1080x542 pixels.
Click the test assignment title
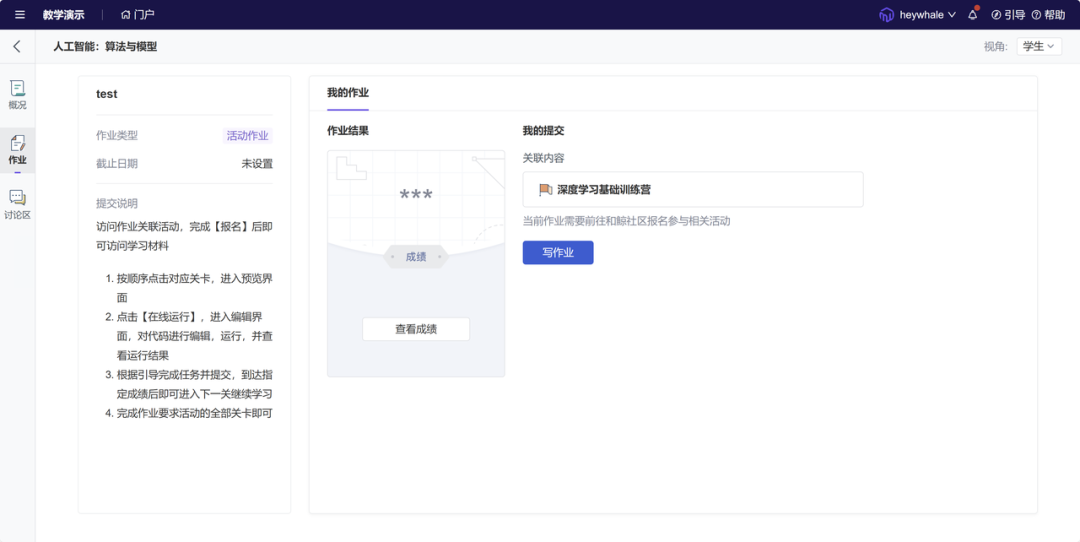[x=107, y=94]
